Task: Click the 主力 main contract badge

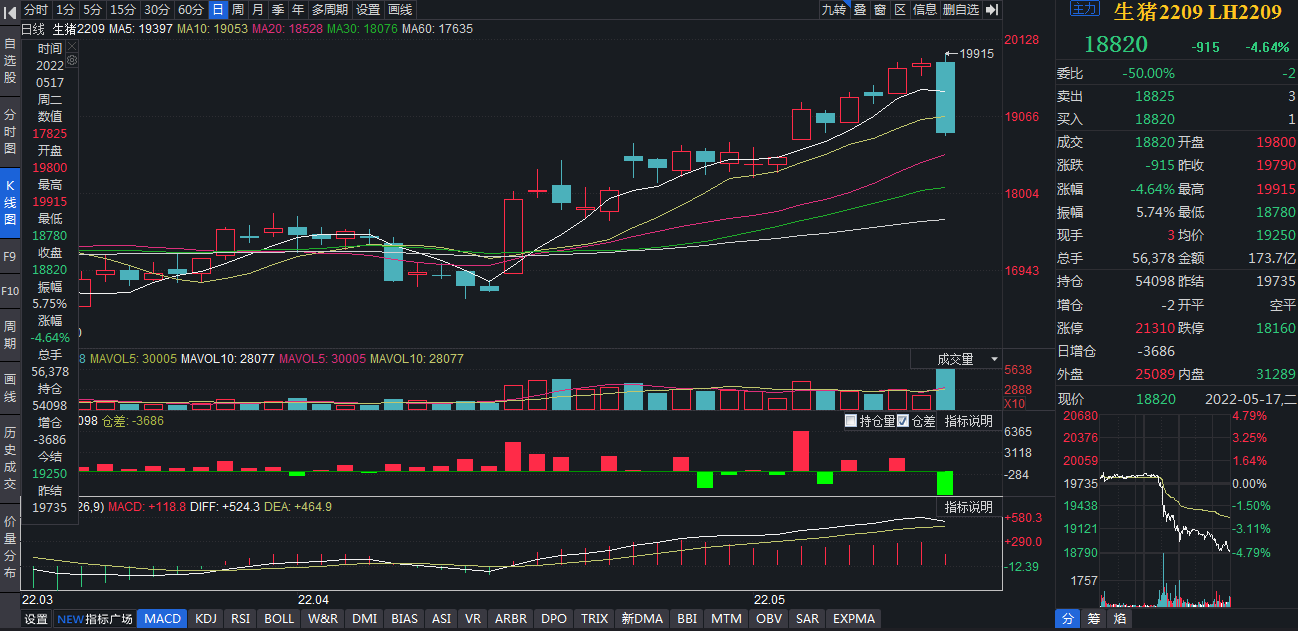Action: pyautogui.click(x=1084, y=9)
